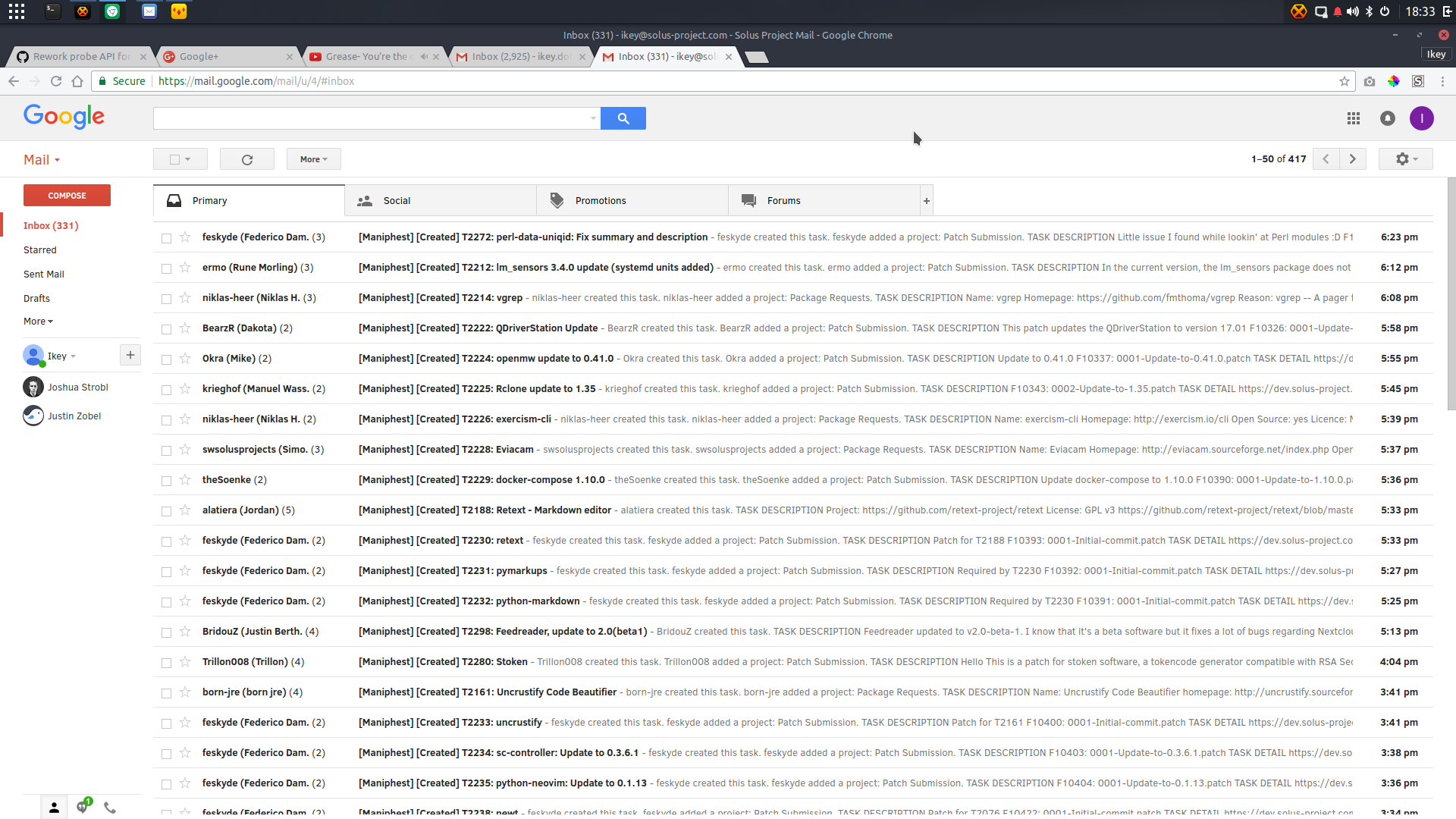Click the Refresh mail button
This screenshot has width=1456, height=819.
[247, 159]
